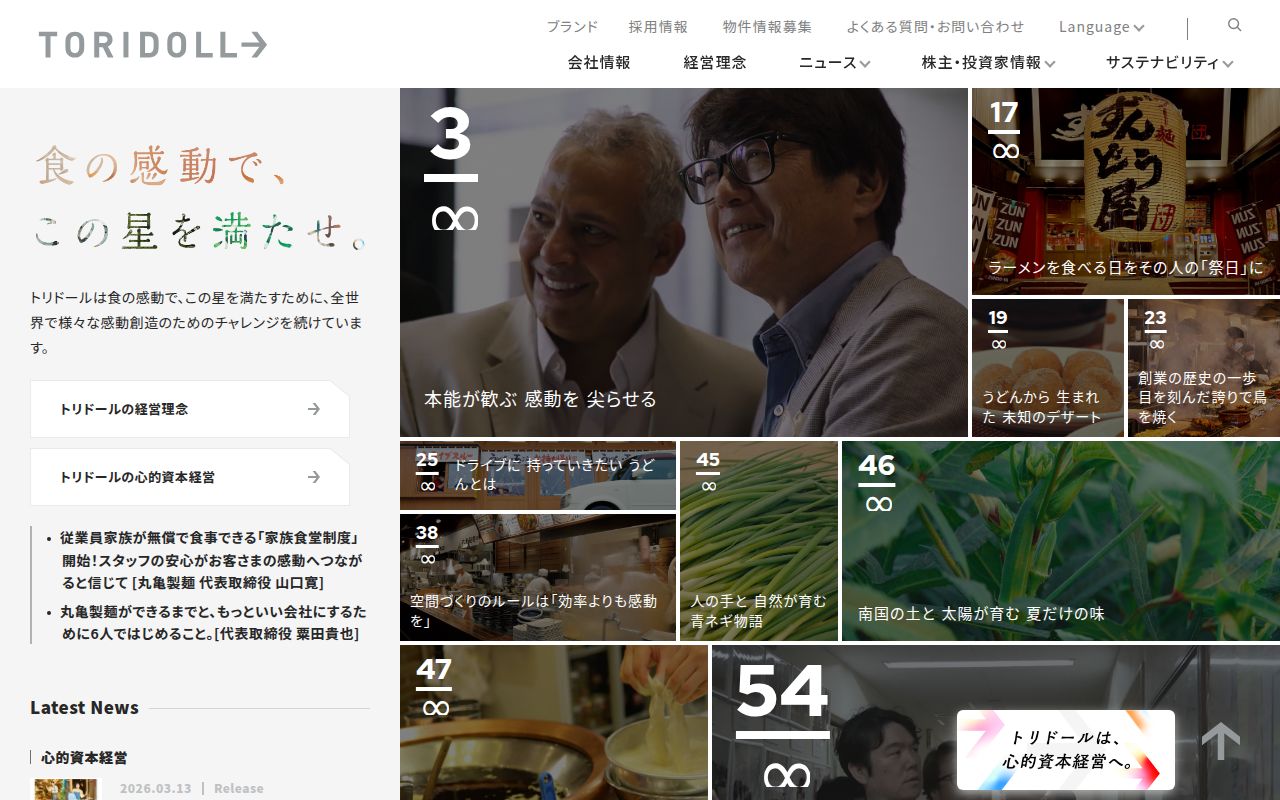Go to the ブランド page

coord(572,27)
